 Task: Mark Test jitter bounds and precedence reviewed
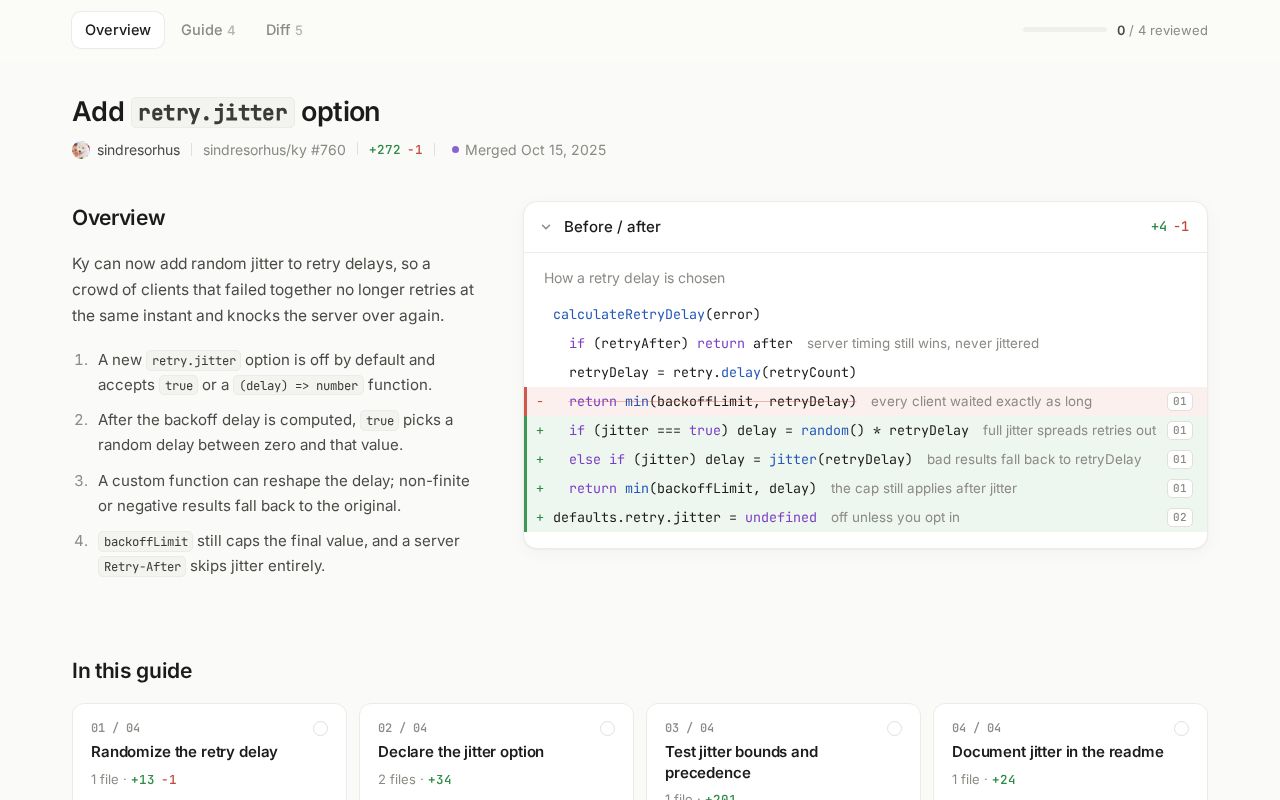tap(894, 728)
